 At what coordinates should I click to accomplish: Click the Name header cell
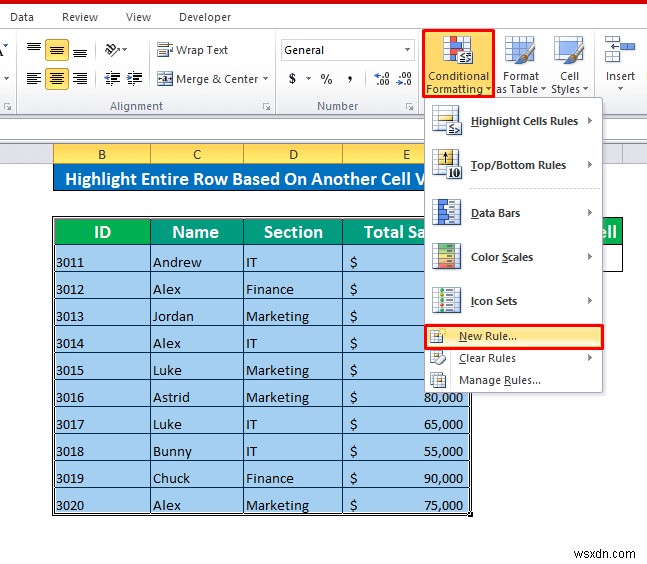click(x=197, y=232)
